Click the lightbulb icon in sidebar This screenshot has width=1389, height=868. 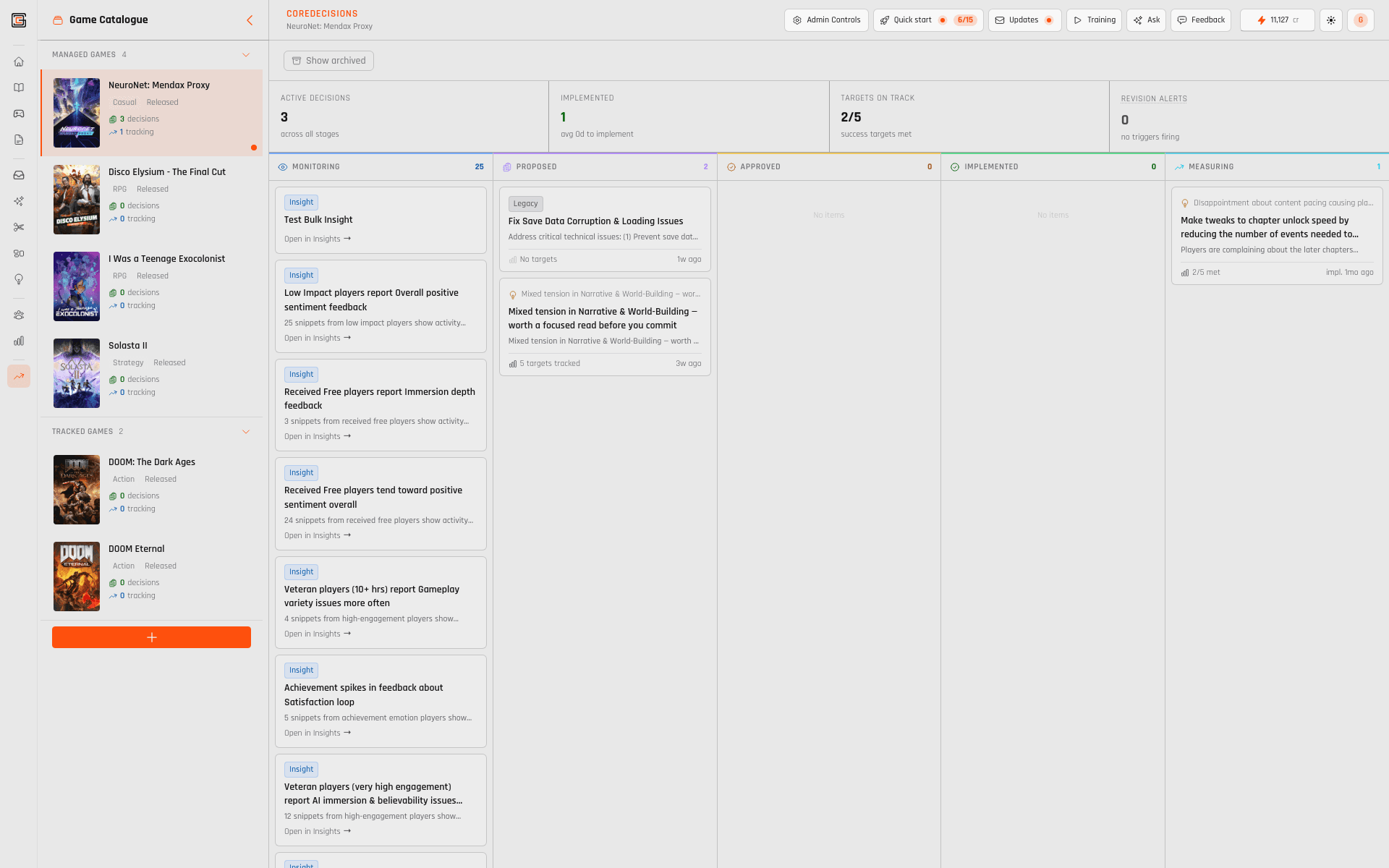19,279
